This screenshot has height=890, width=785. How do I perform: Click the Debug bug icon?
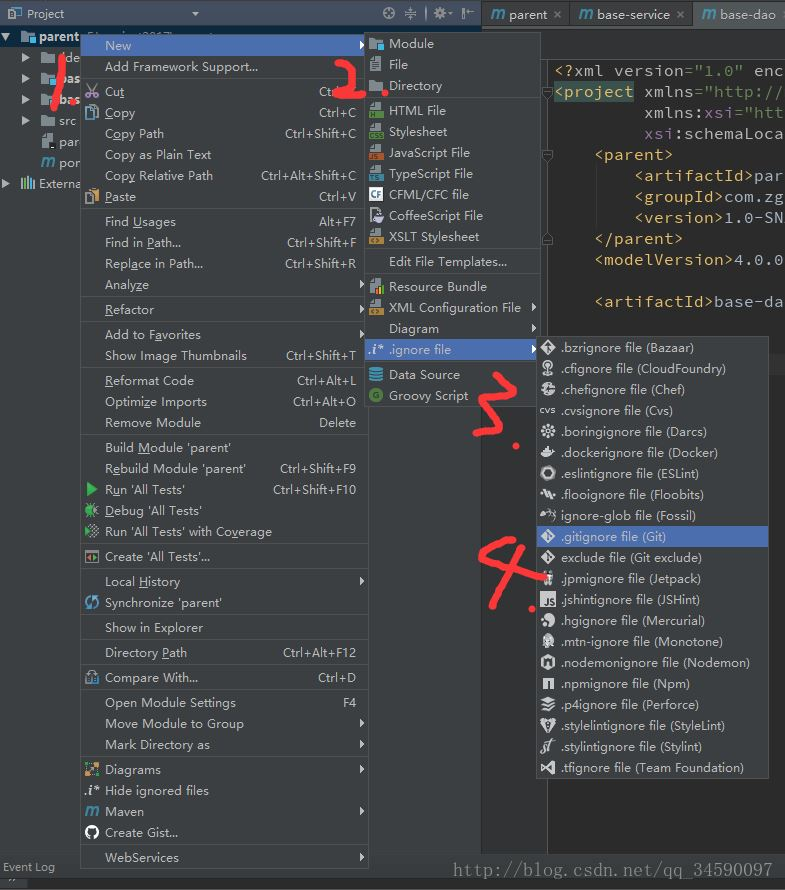[92, 510]
